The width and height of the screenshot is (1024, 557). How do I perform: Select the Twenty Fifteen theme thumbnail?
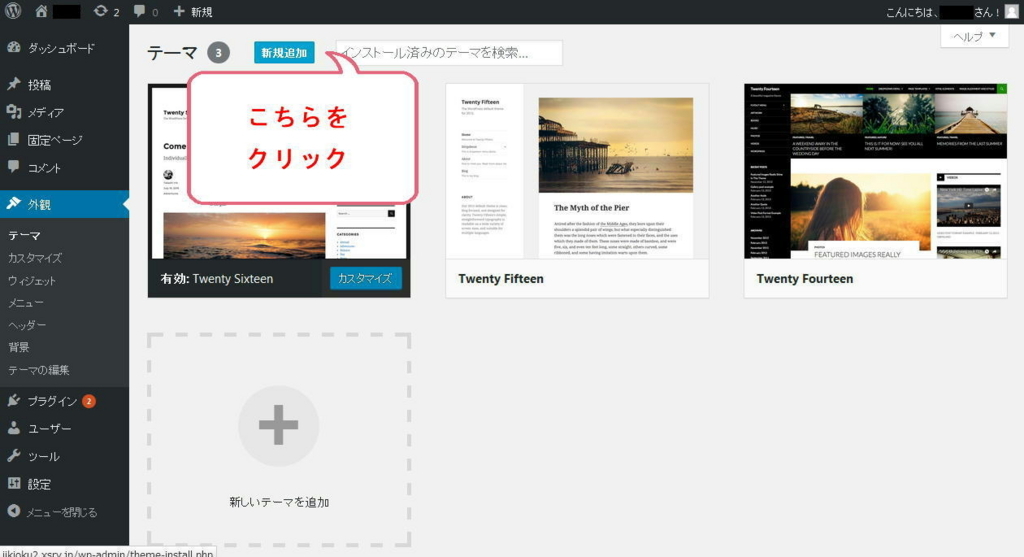tap(577, 171)
